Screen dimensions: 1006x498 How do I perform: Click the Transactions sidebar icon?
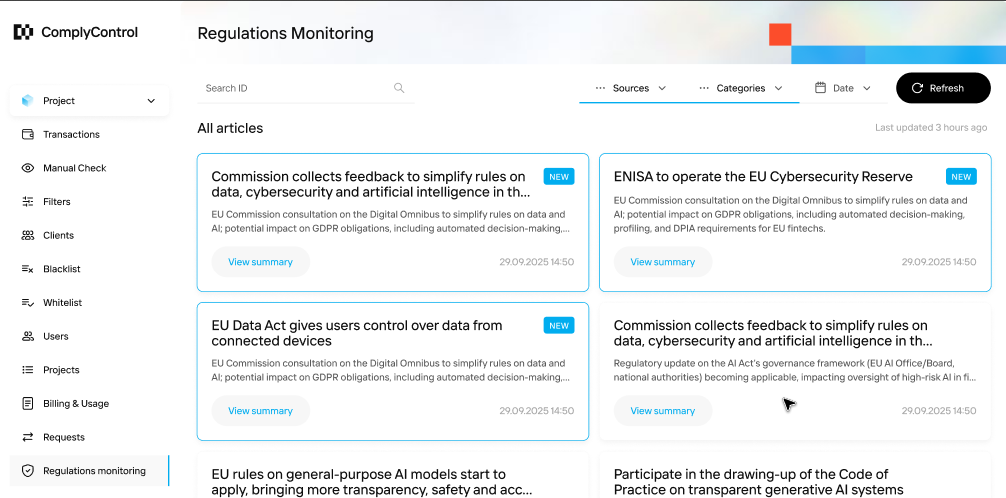28,134
